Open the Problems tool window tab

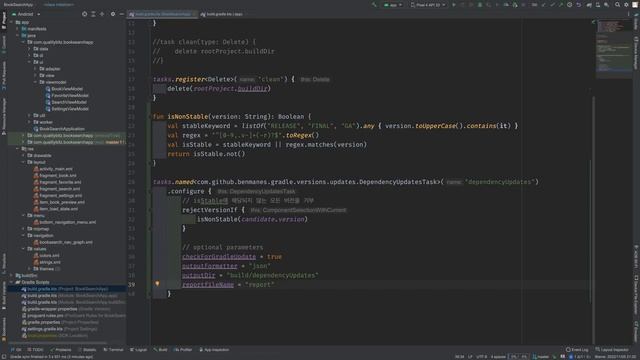pos(60,350)
